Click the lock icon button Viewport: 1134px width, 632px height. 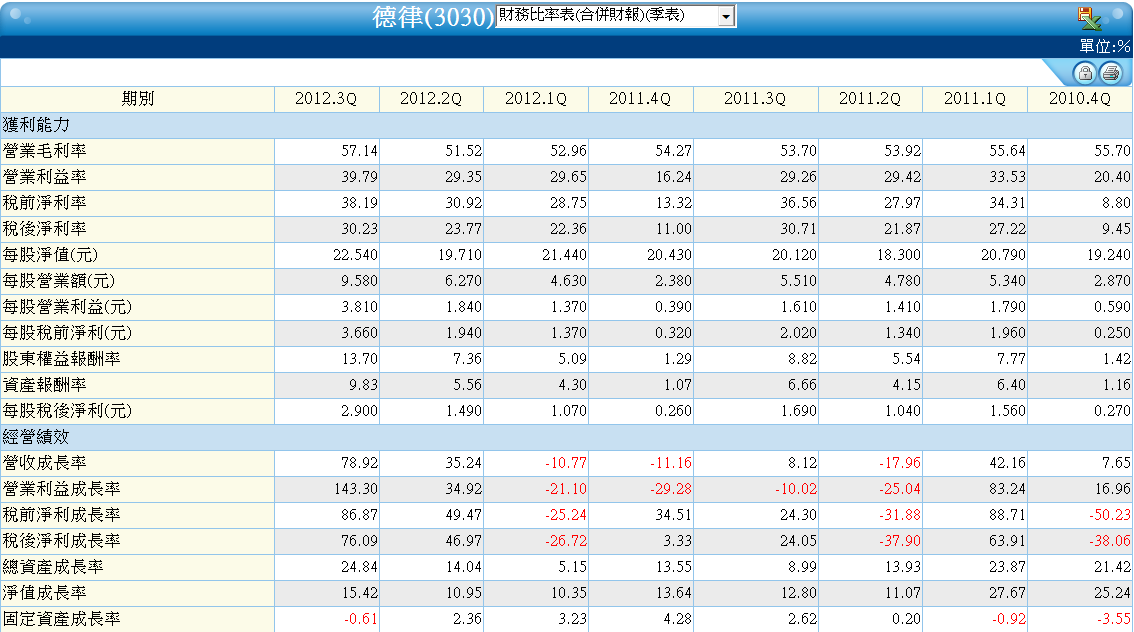pyautogui.click(x=1084, y=73)
